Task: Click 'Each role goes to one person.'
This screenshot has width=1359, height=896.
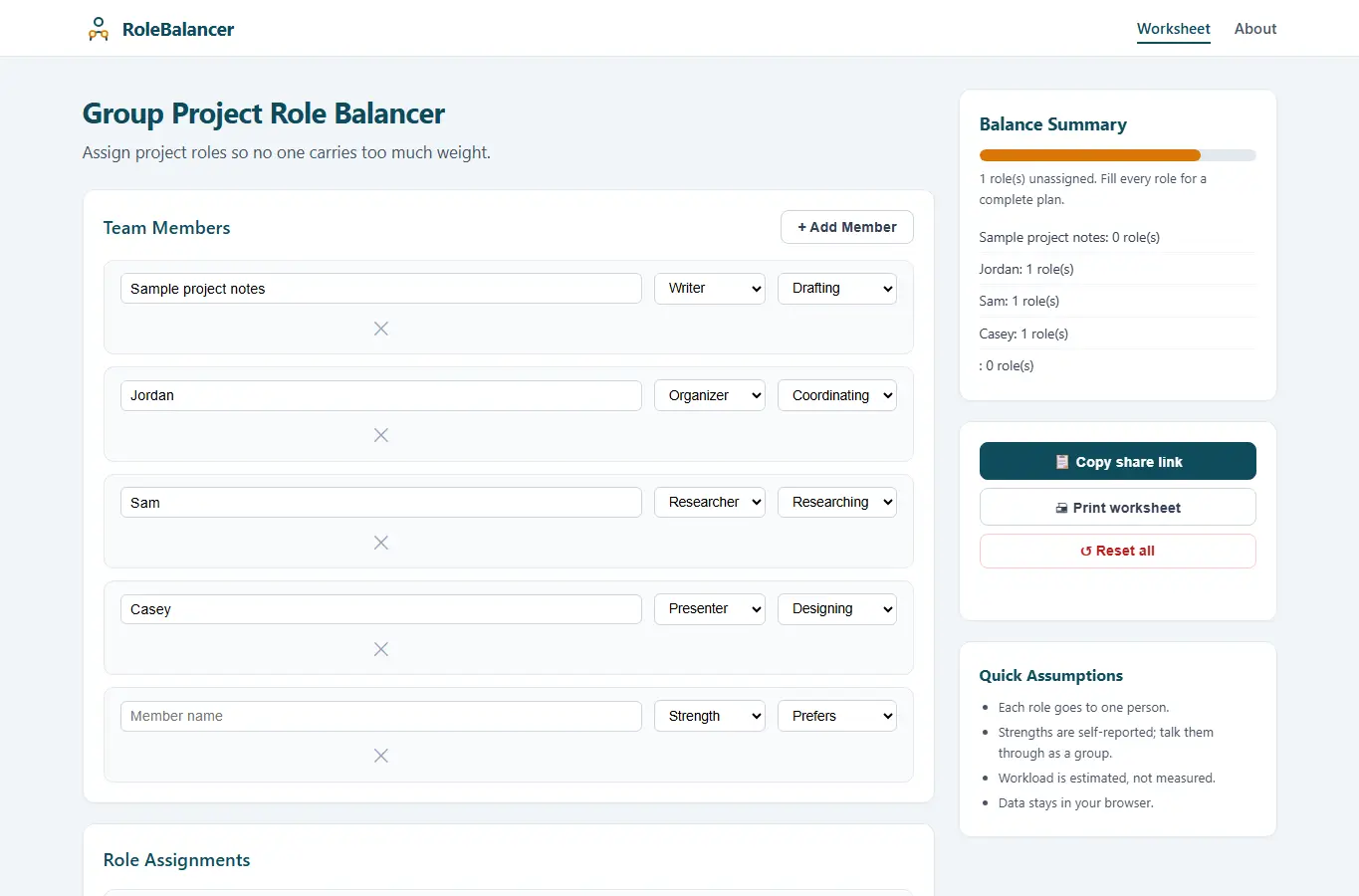Action: pos(1084,708)
